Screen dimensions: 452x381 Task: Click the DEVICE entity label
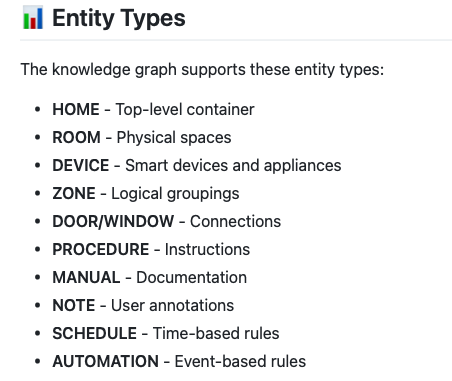81,166
